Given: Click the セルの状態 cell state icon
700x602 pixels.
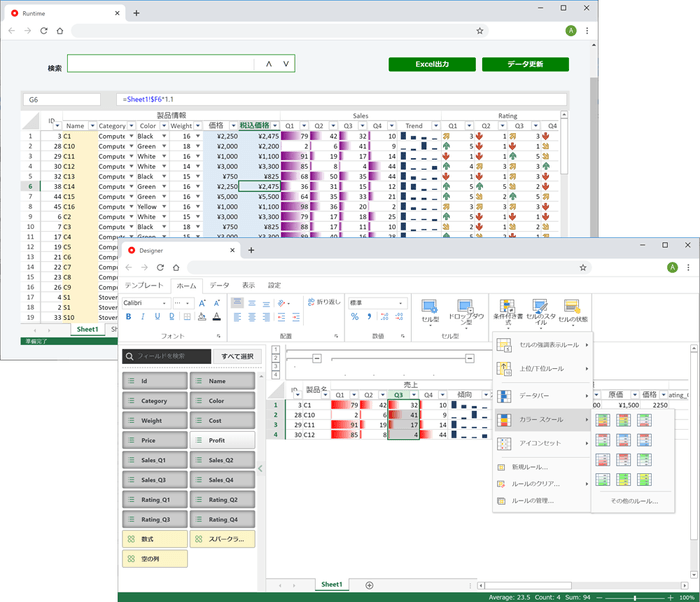Looking at the screenshot, I should pyautogui.click(x=573, y=308).
